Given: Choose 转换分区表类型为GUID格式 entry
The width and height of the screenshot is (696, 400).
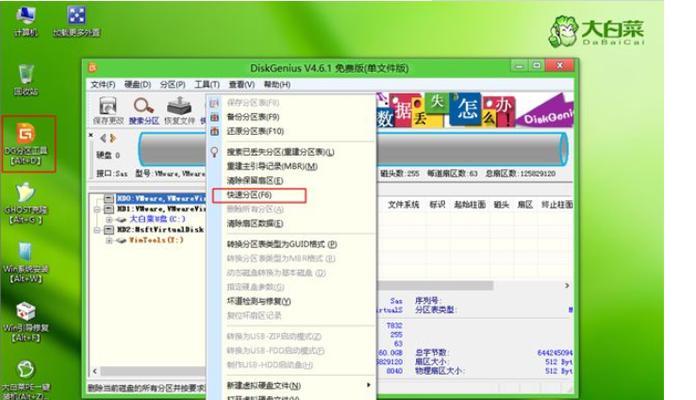Looking at the screenshot, I should pos(292,244).
